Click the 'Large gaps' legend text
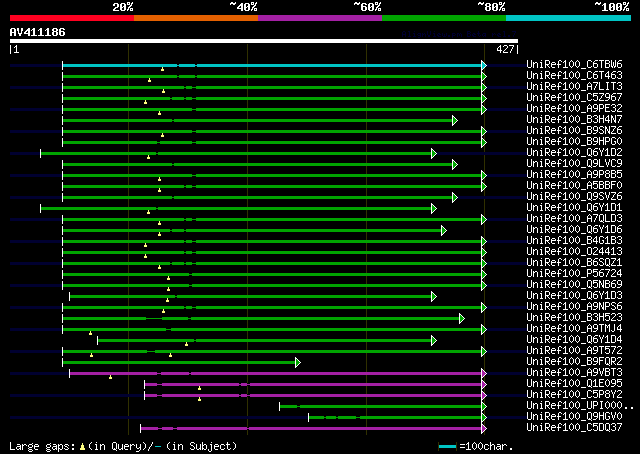Image resolution: width=640 pixels, height=454 pixels. coord(42,446)
